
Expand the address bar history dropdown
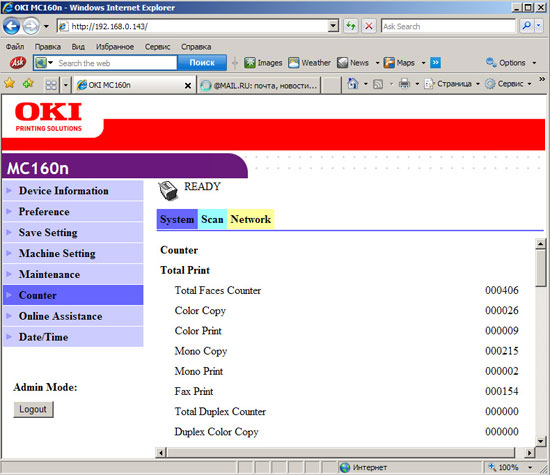(333, 26)
